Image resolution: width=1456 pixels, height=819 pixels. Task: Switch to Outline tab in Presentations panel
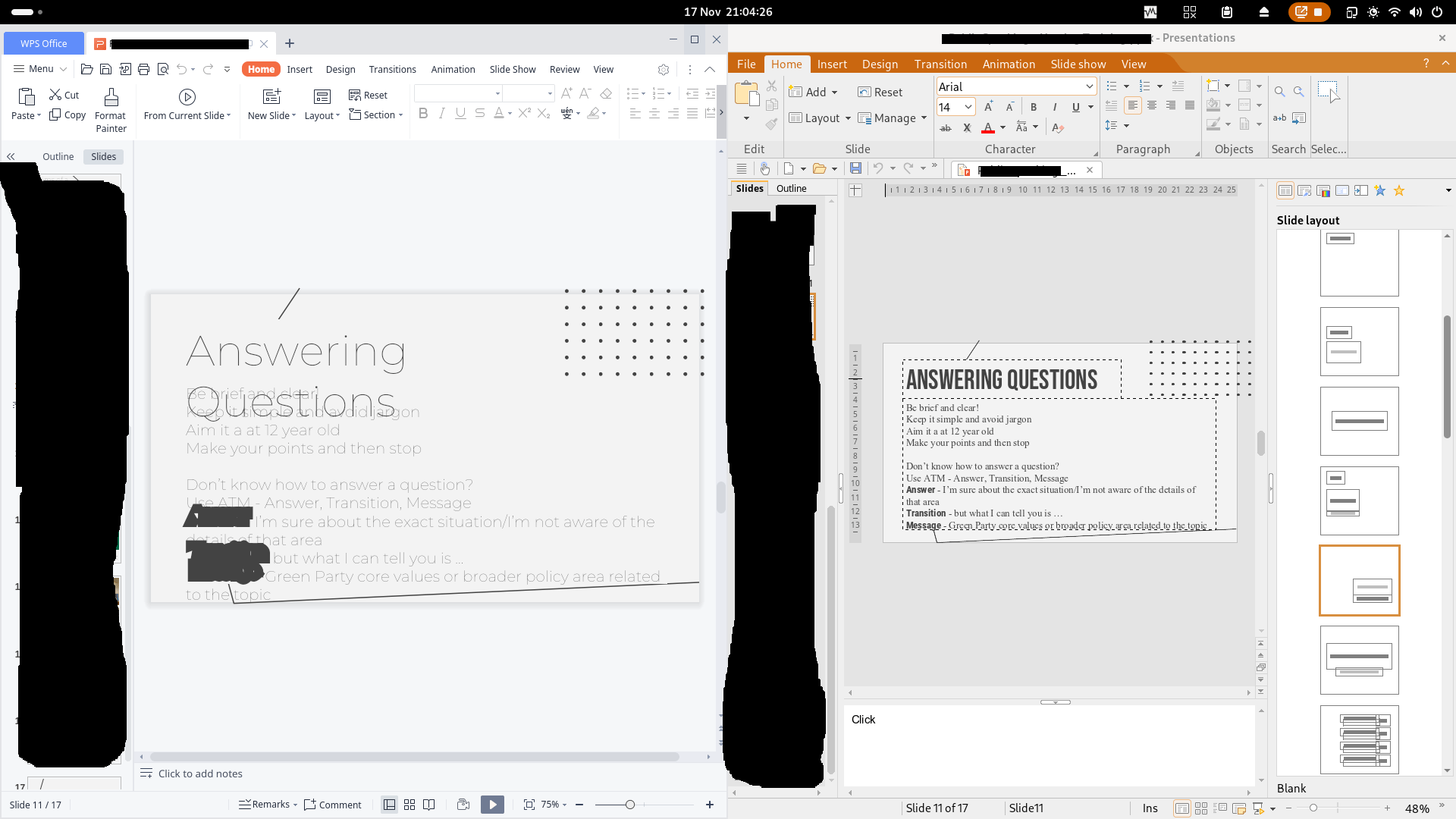coord(791,188)
